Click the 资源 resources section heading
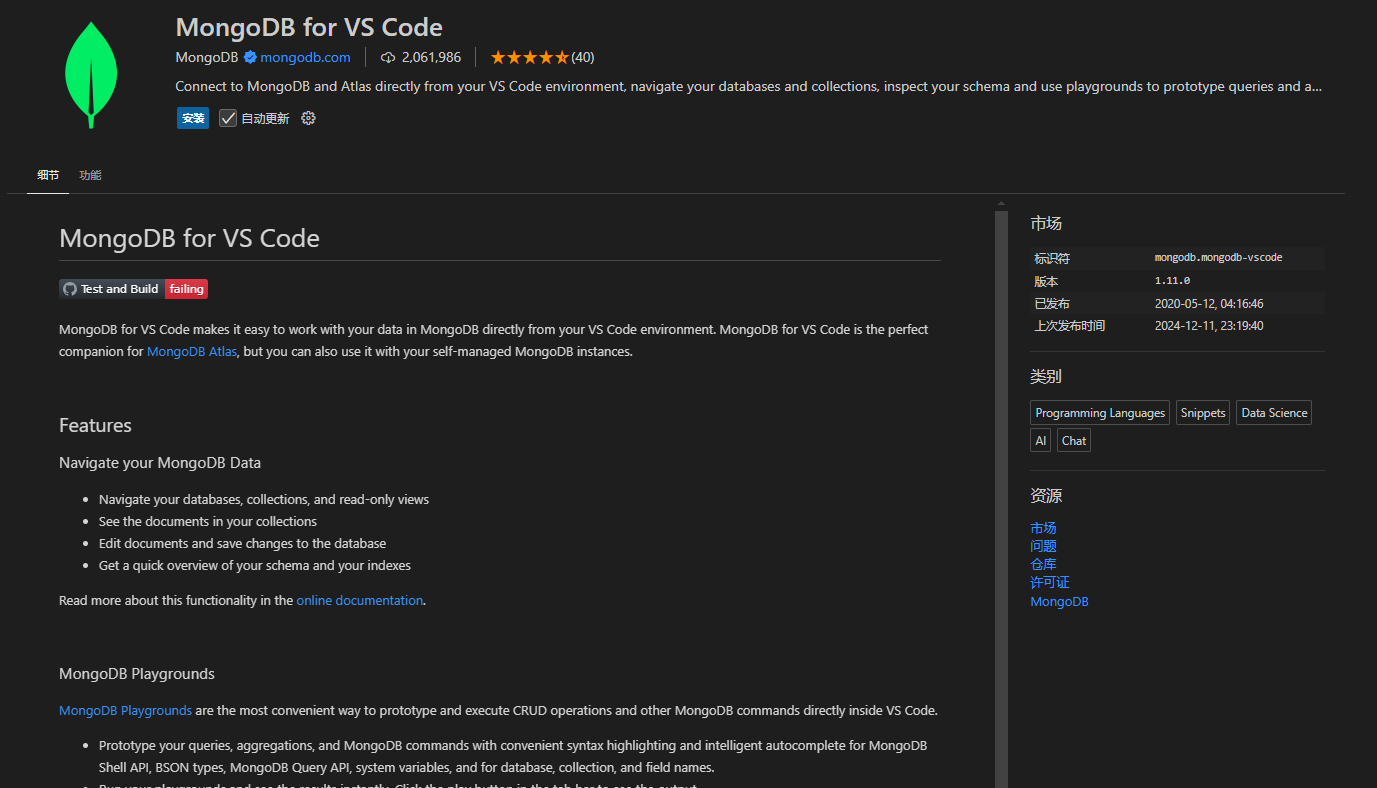The width and height of the screenshot is (1377, 788). [1046, 496]
